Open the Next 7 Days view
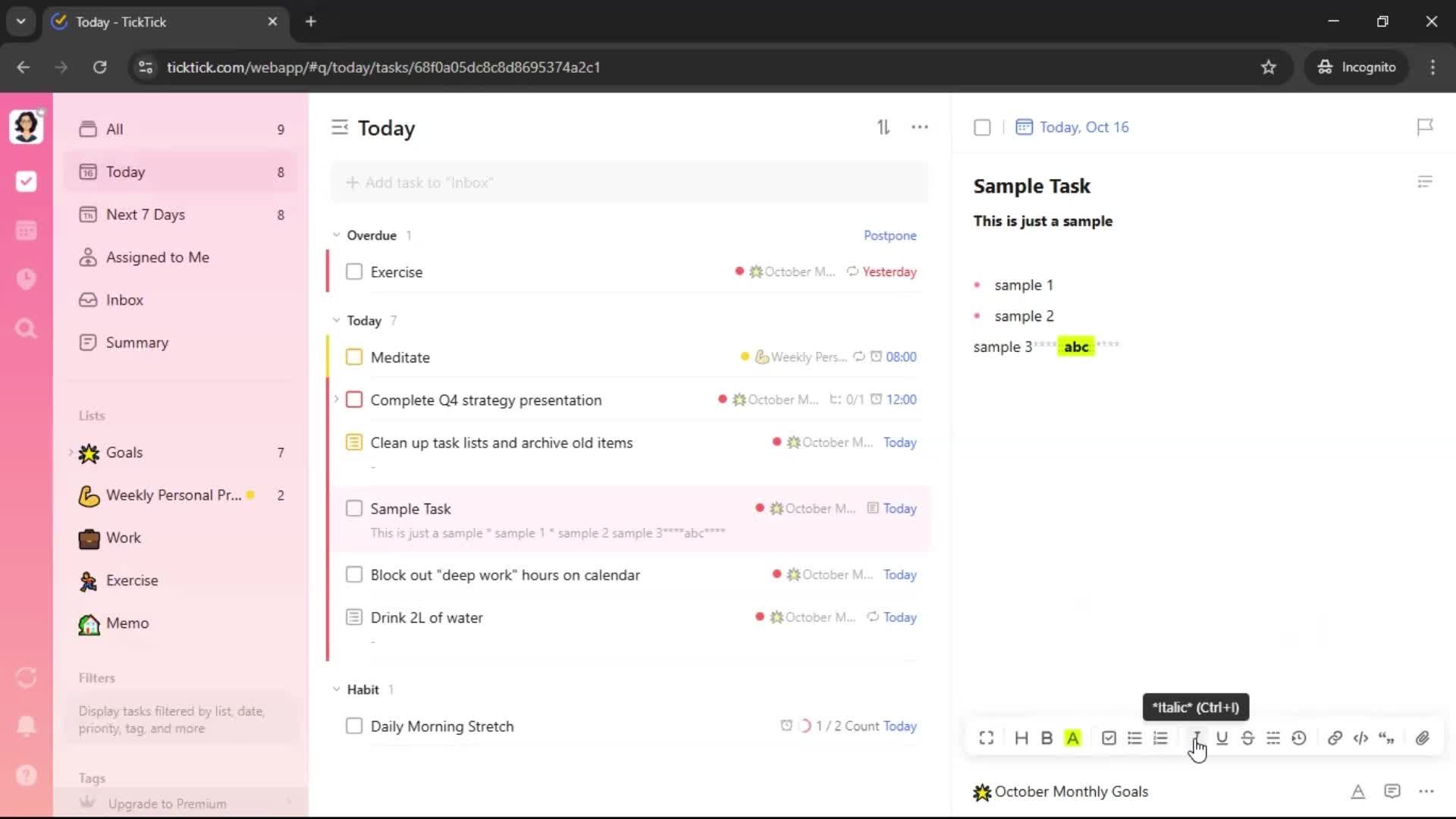 tap(146, 215)
